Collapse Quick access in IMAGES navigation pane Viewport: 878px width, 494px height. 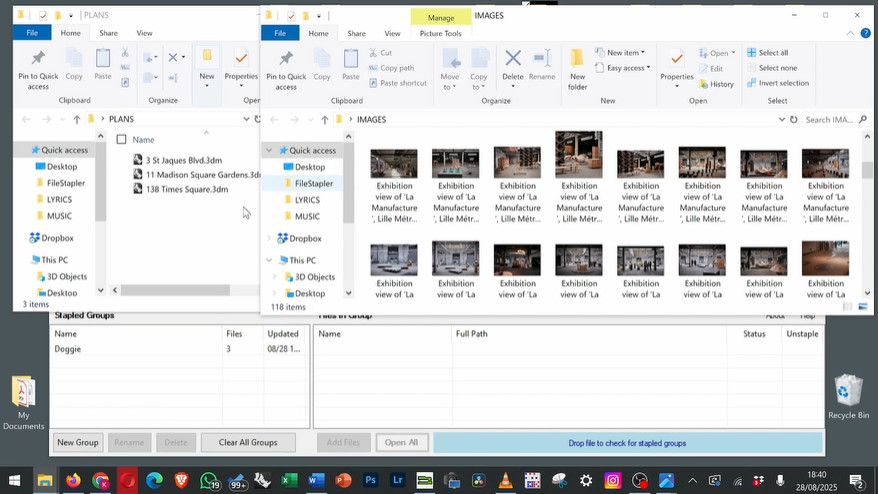coord(269,150)
